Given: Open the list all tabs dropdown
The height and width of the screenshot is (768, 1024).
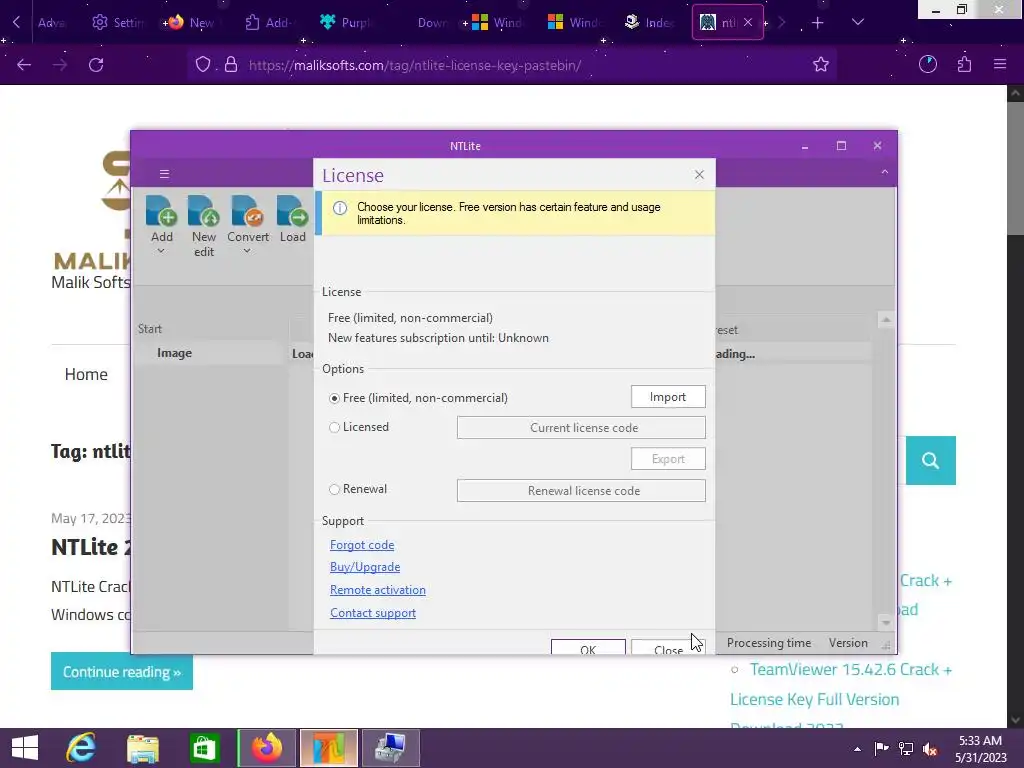Looking at the screenshot, I should (858, 22).
